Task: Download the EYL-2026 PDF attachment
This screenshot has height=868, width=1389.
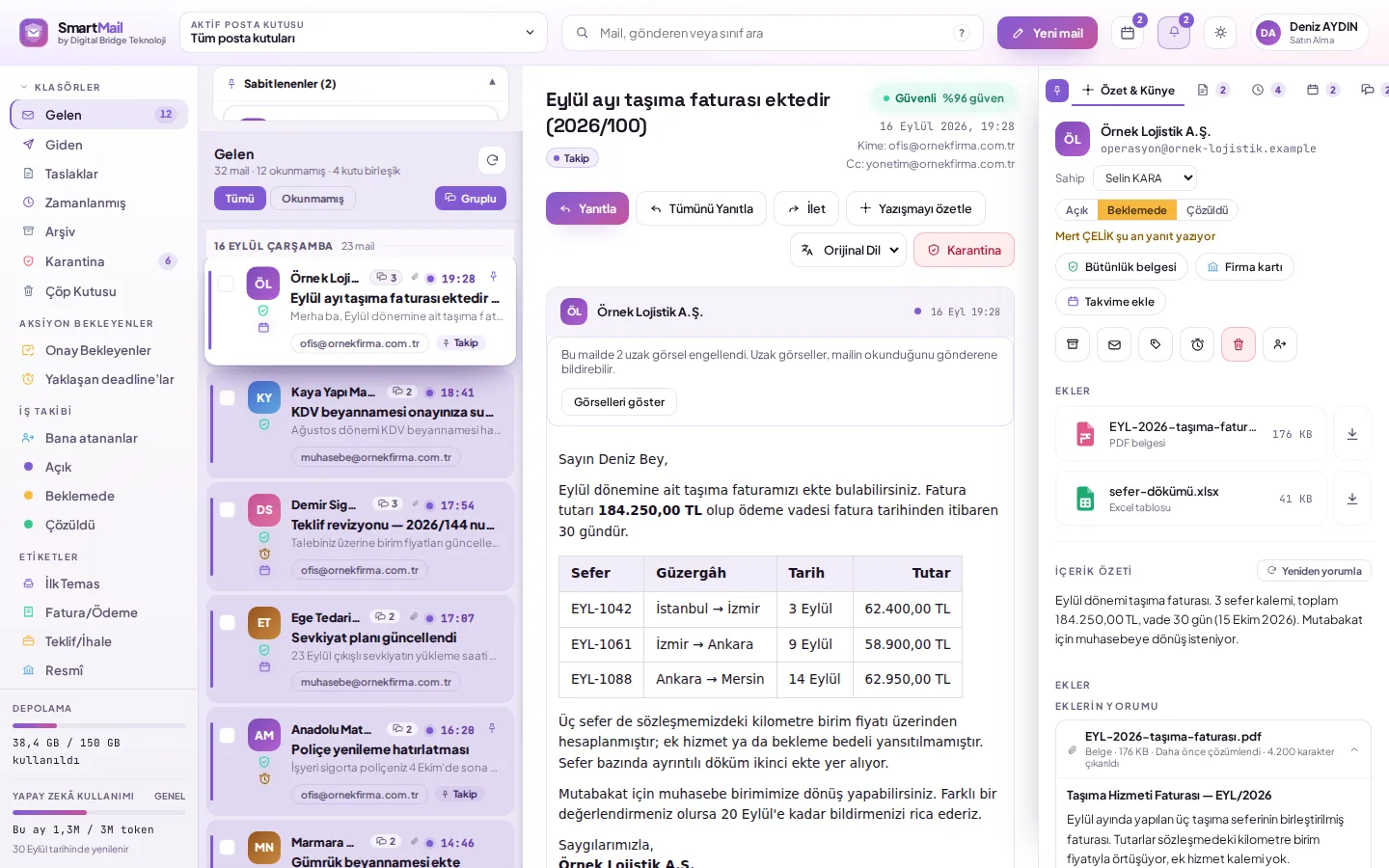Action: coord(1352,434)
